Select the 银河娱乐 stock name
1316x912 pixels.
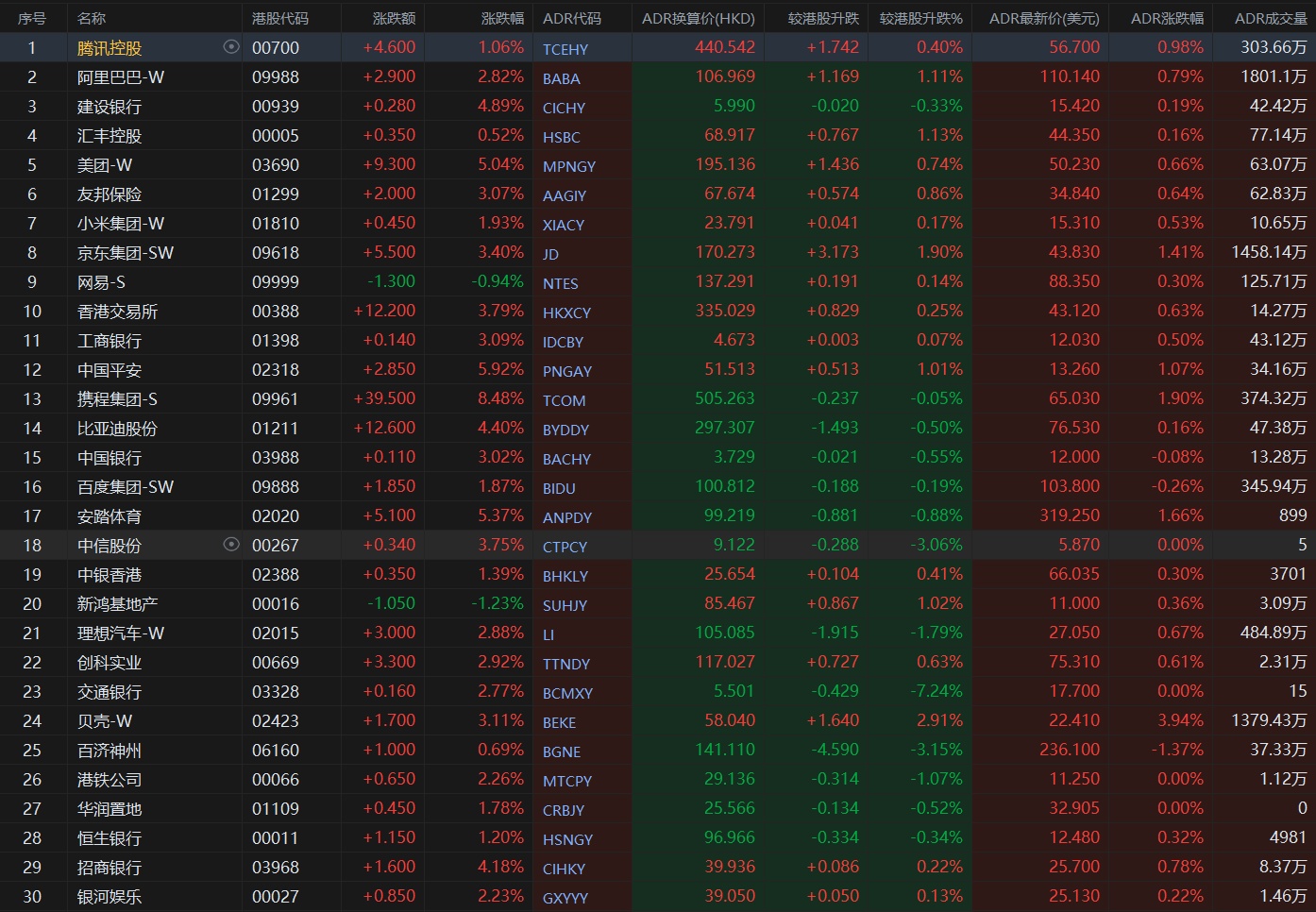109,897
